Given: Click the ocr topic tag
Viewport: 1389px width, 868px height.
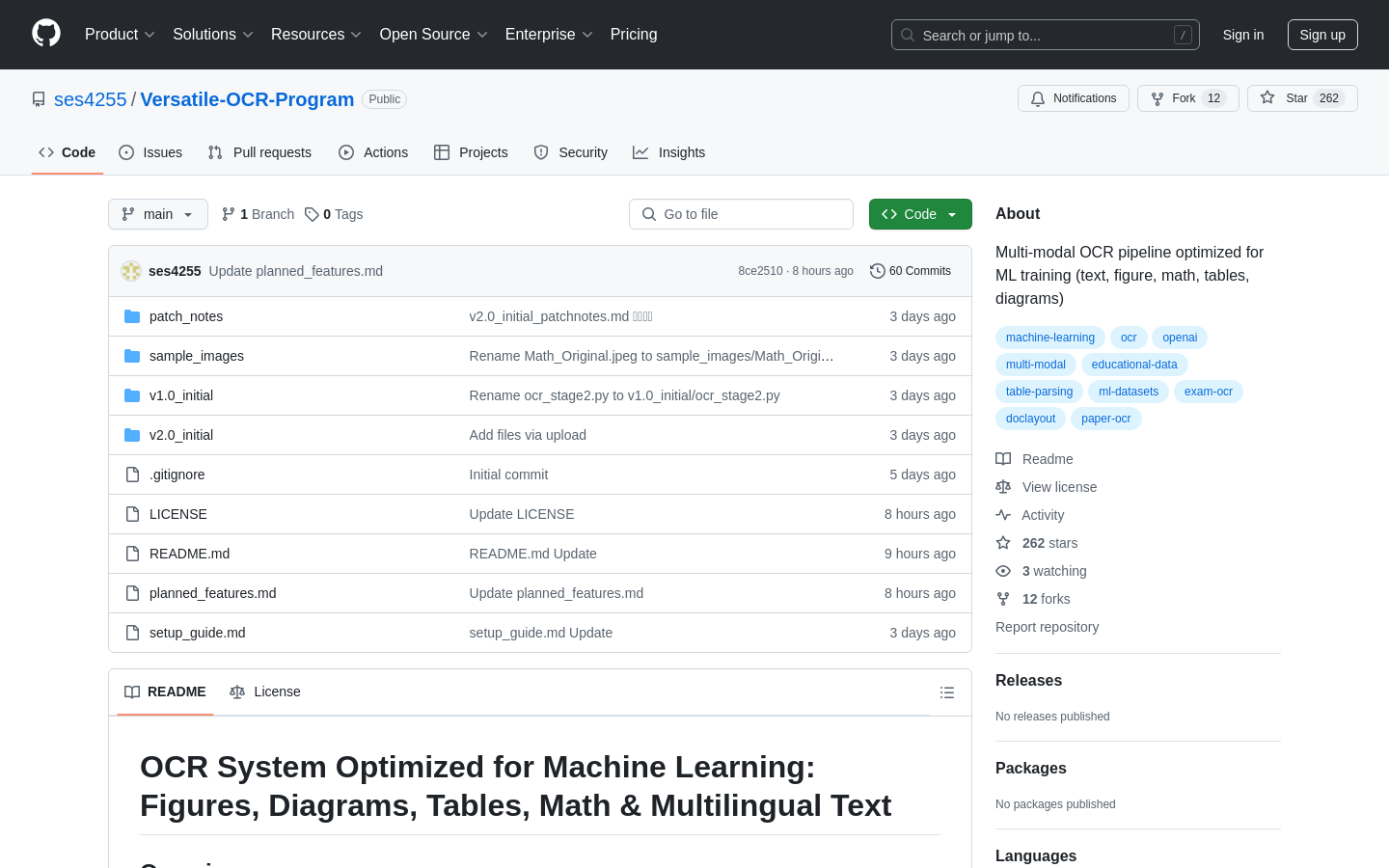Looking at the screenshot, I should pyautogui.click(x=1129, y=338).
